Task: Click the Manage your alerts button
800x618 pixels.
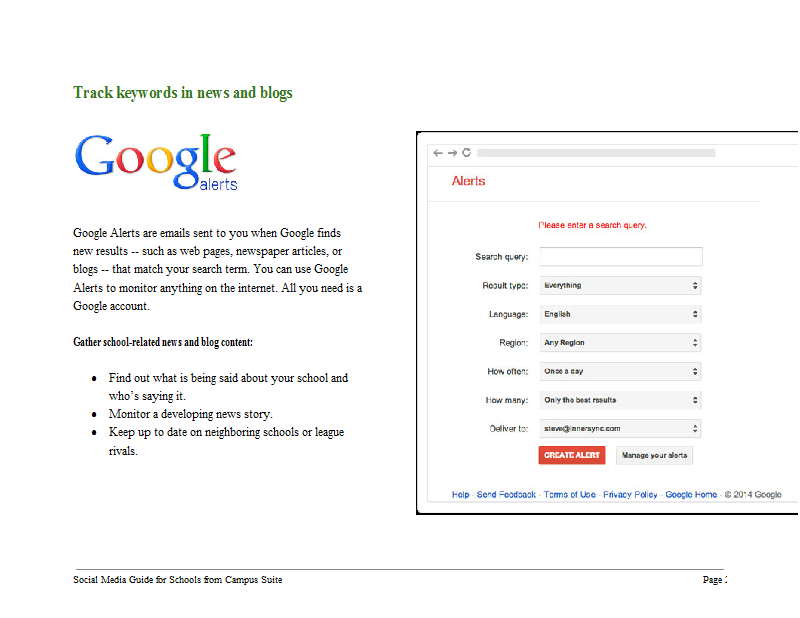Action: coord(654,455)
